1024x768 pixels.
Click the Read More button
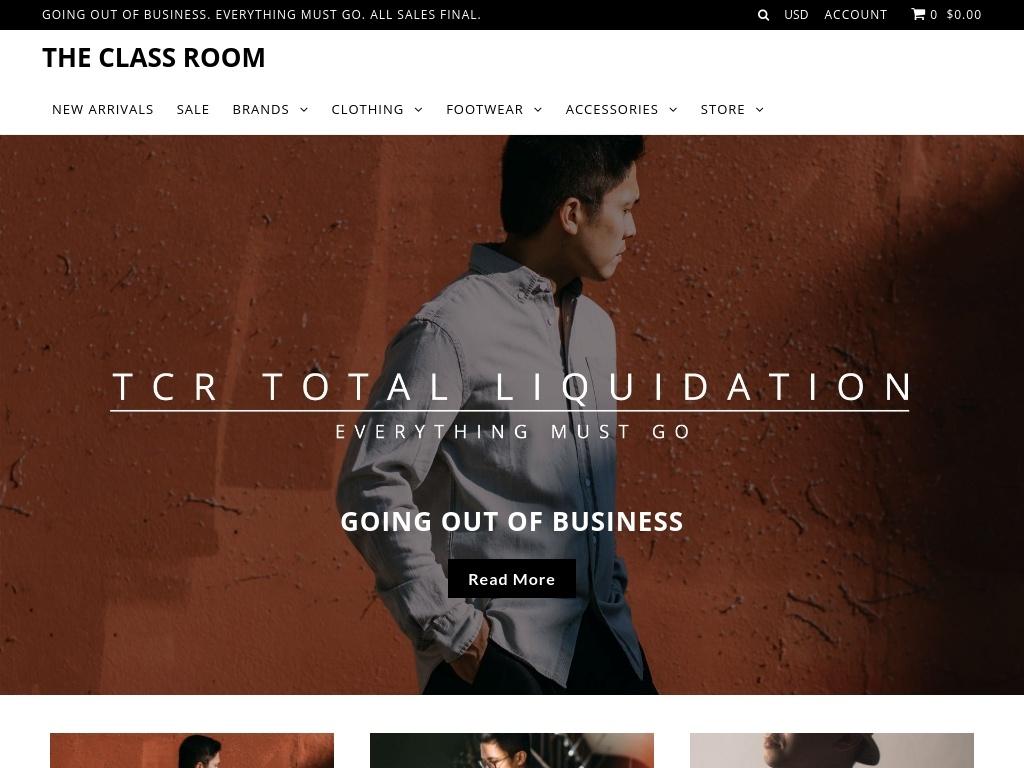(x=511, y=579)
